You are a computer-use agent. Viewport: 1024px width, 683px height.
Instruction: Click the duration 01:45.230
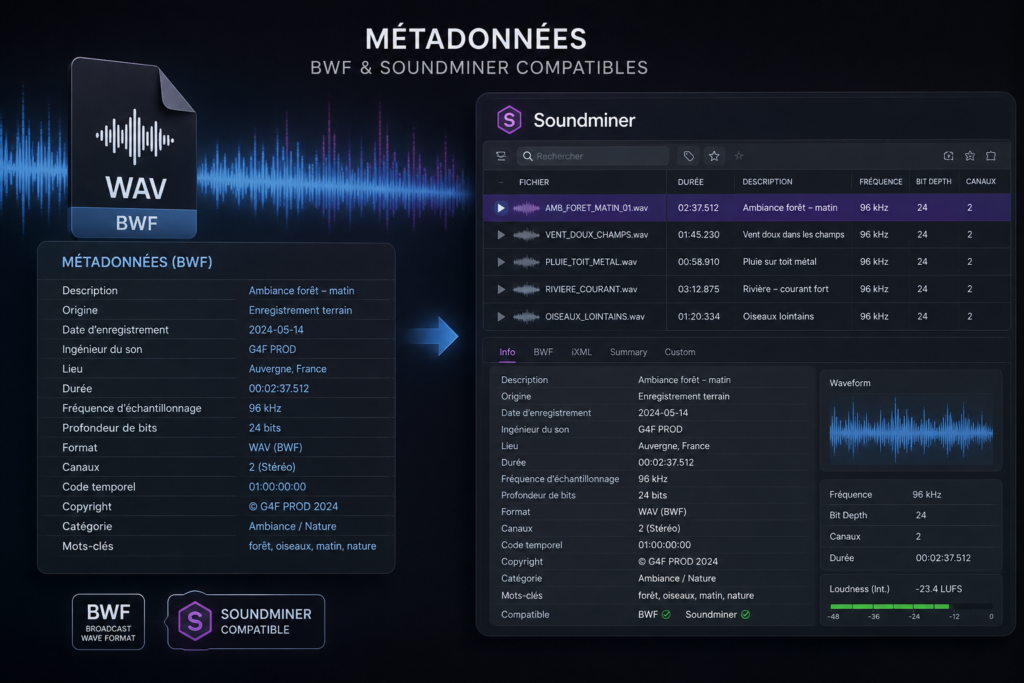coord(698,234)
